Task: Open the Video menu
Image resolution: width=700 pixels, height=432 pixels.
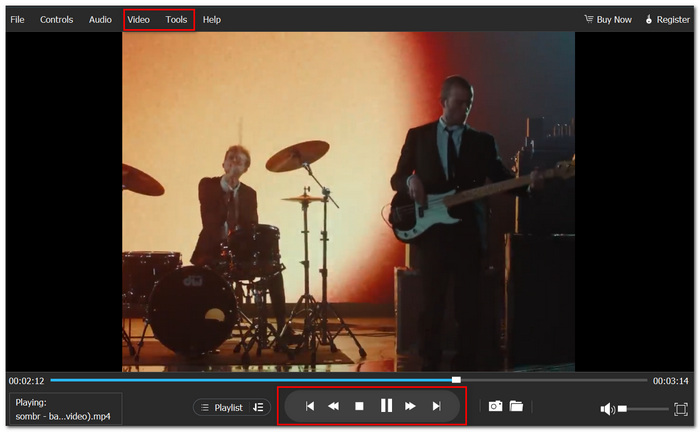Action: click(138, 20)
